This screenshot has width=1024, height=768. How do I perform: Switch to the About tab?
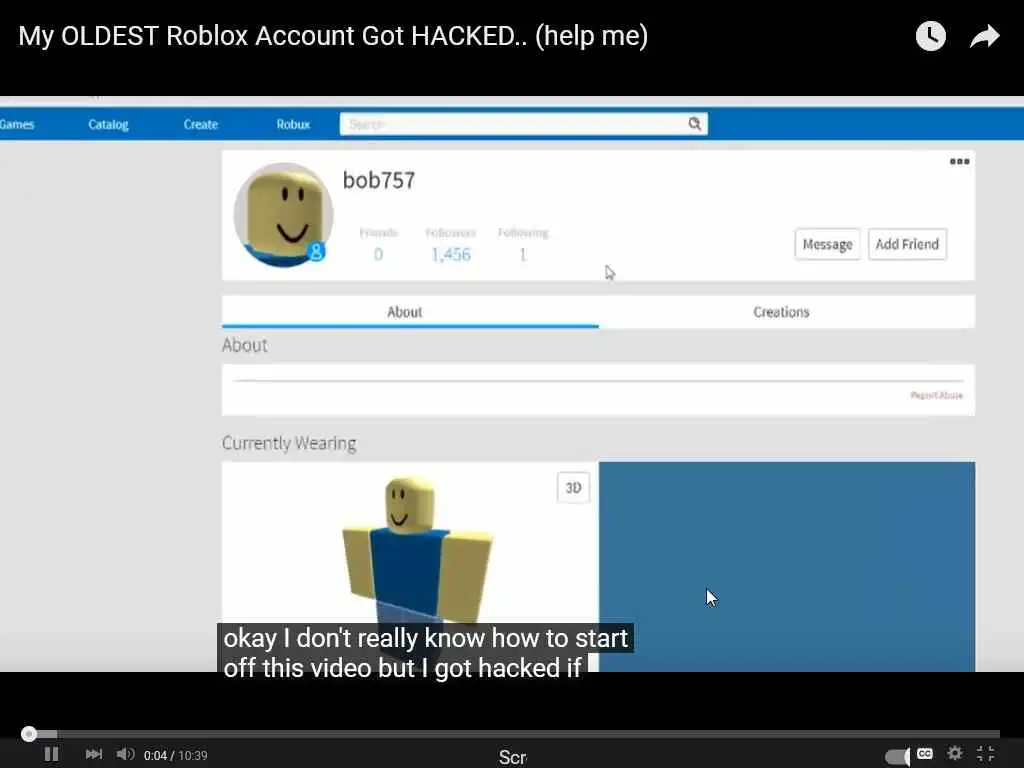coord(410,312)
